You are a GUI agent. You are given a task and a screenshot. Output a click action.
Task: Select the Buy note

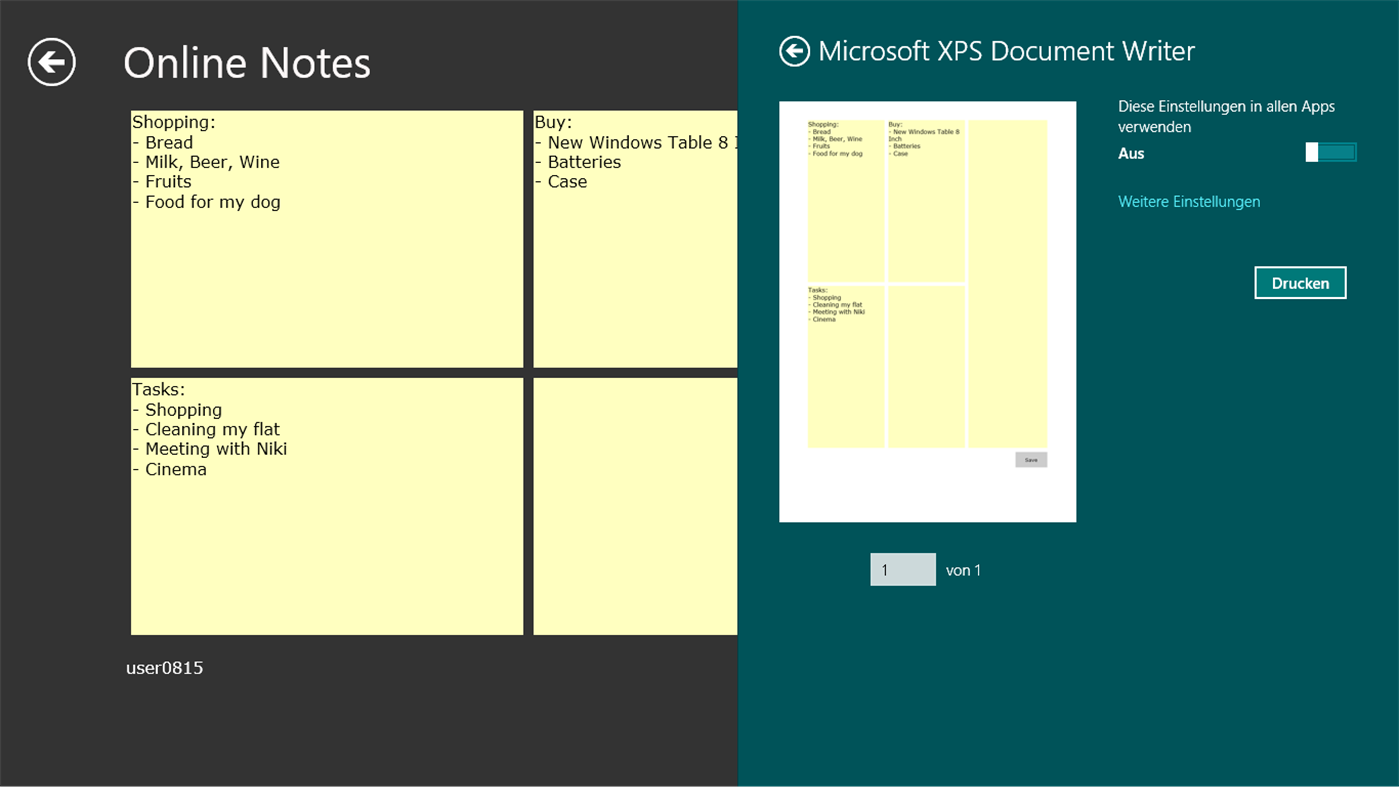point(635,238)
